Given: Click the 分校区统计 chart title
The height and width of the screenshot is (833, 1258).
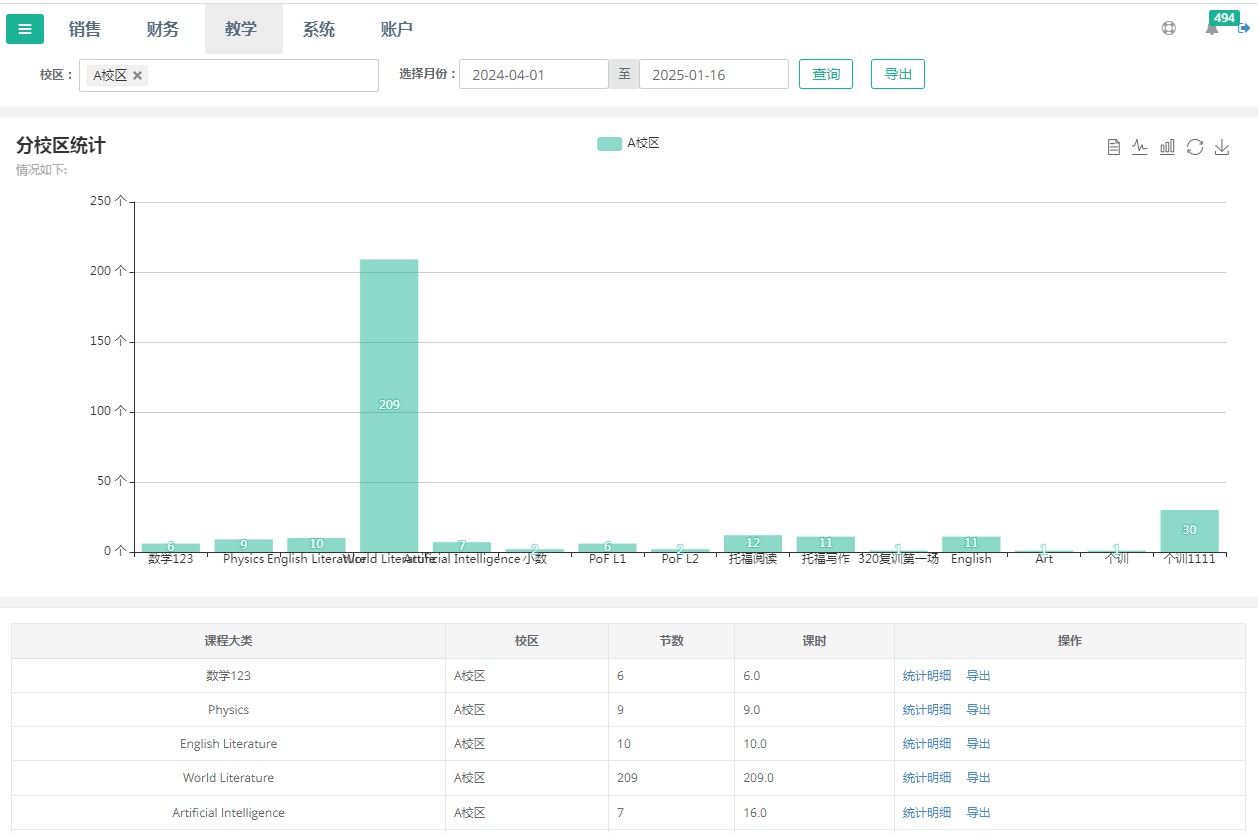Looking at the screenshot, I should 61,145.
